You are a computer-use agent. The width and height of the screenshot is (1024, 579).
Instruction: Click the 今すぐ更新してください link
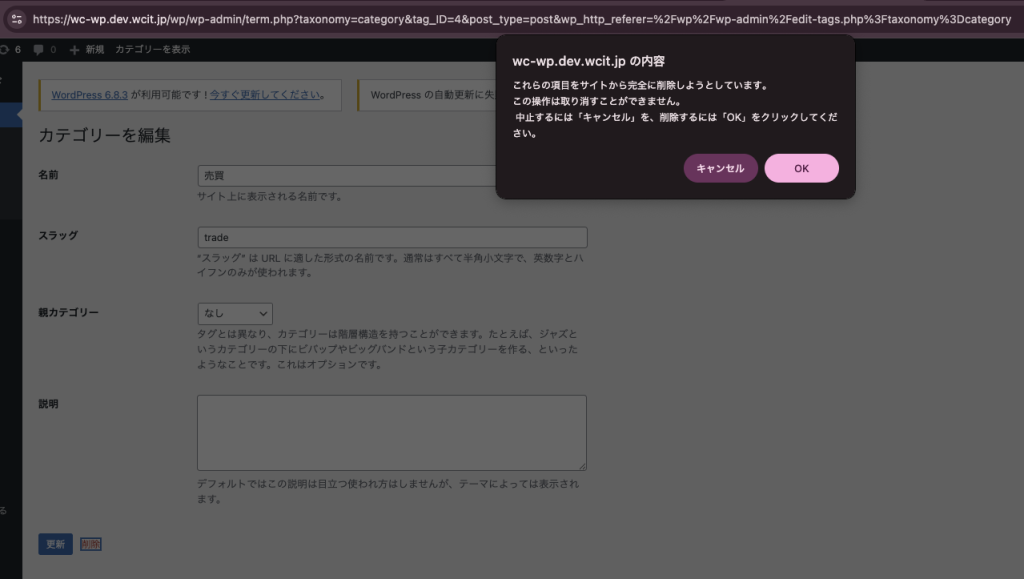point(265,95)
